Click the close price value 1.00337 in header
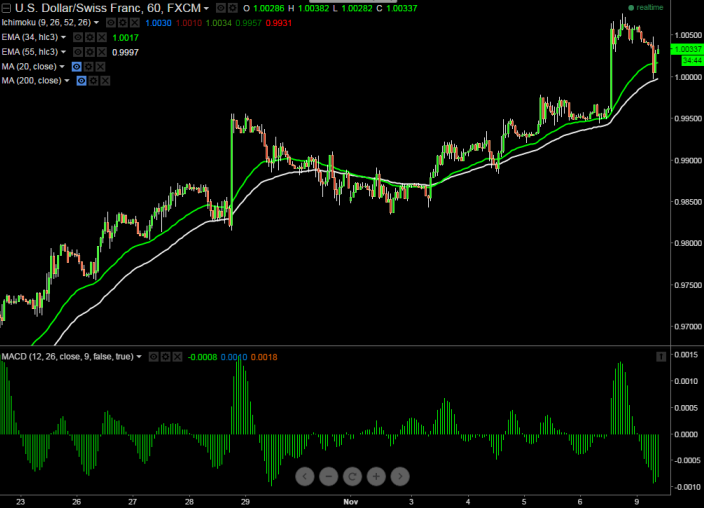The width and height of the screenshot is (704, 508). tap(402, 9)
